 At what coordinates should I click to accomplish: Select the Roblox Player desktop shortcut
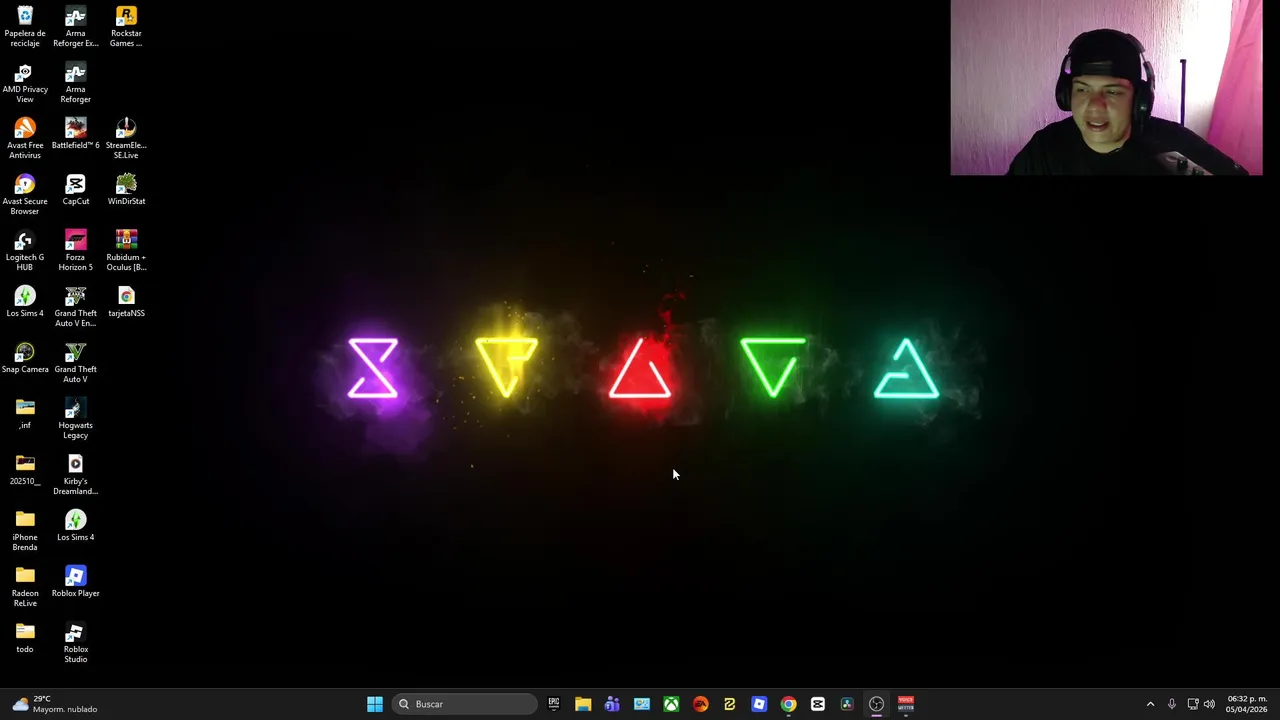(x=76, y=582)
